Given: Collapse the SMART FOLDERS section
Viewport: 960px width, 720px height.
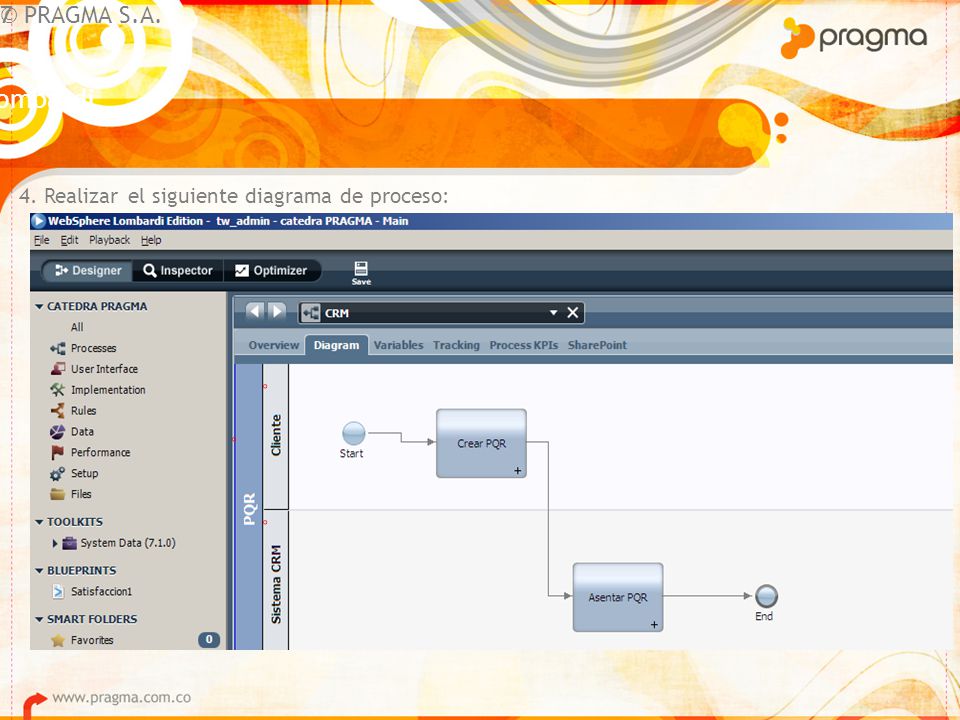Looking at the screenshot, I should (39, 619).
